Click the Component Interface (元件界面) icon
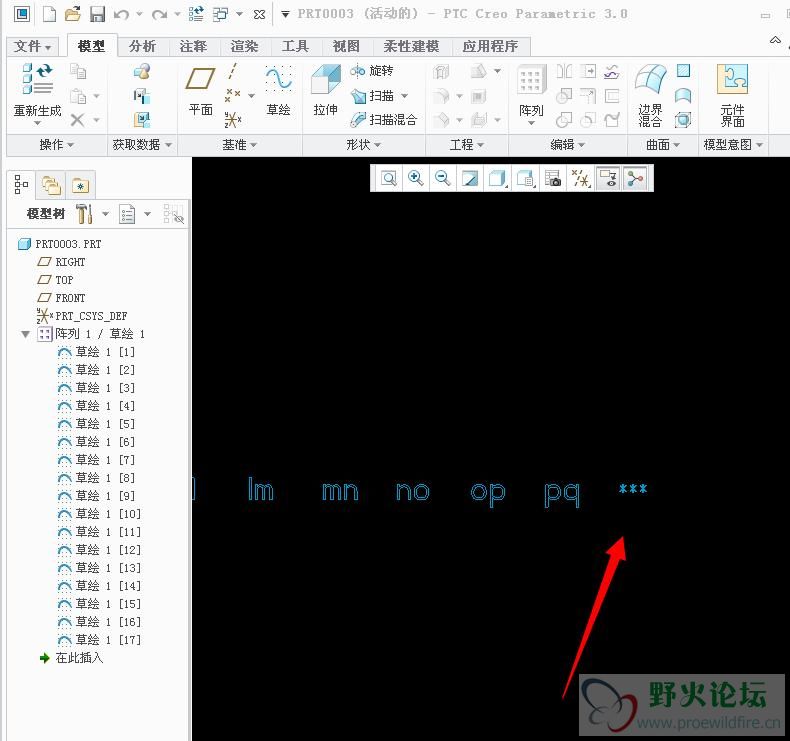 tap(733, 80)
